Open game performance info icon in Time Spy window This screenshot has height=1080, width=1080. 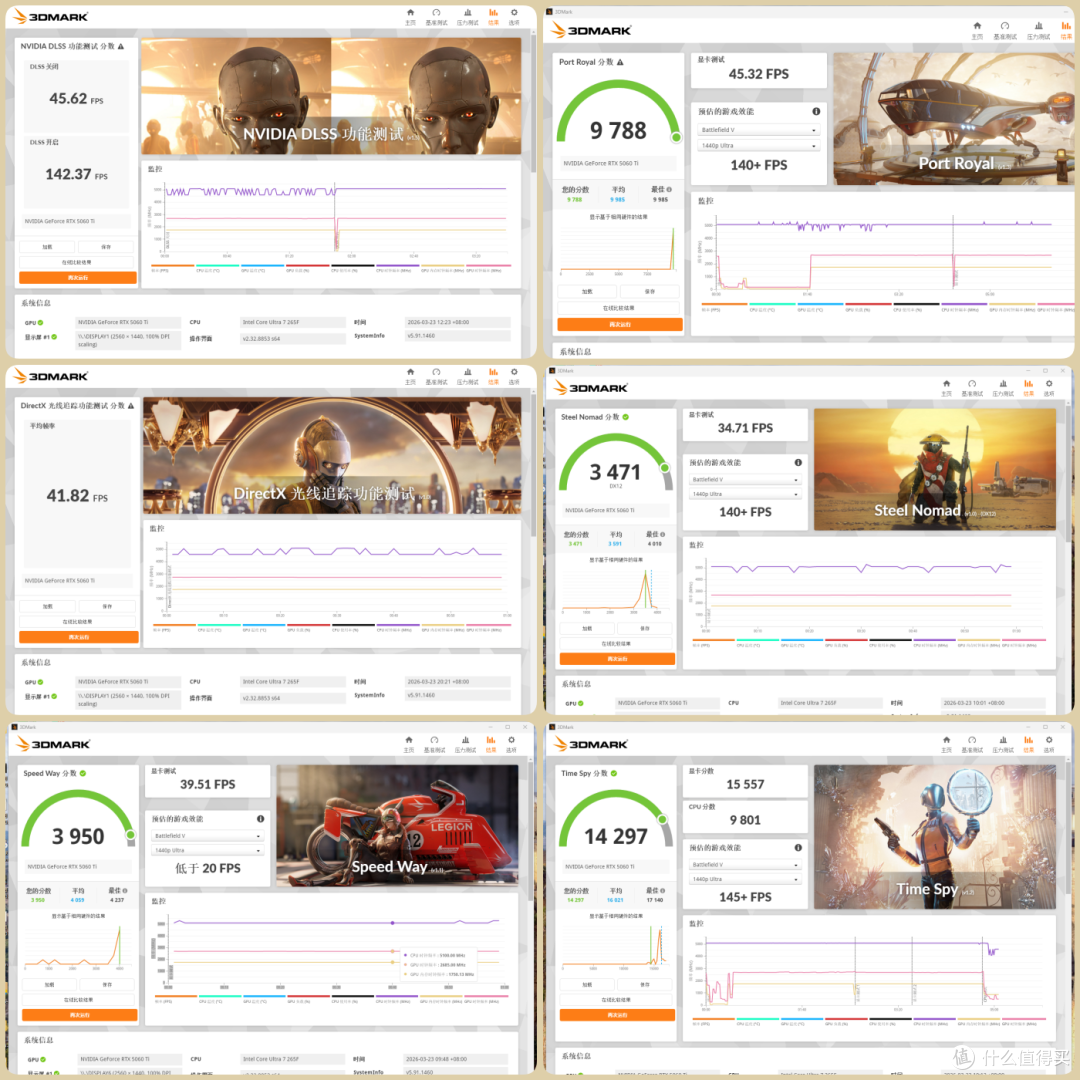798,848
